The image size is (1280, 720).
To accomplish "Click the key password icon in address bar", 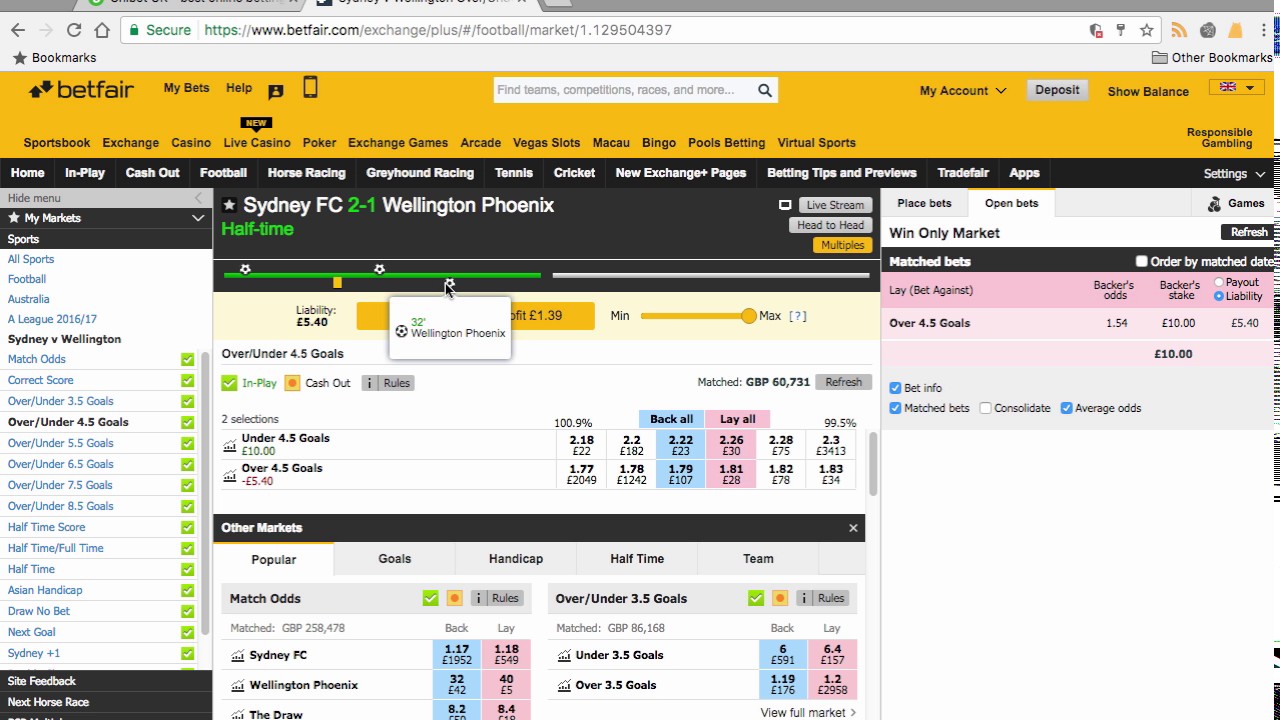I will click(1121, 30).
